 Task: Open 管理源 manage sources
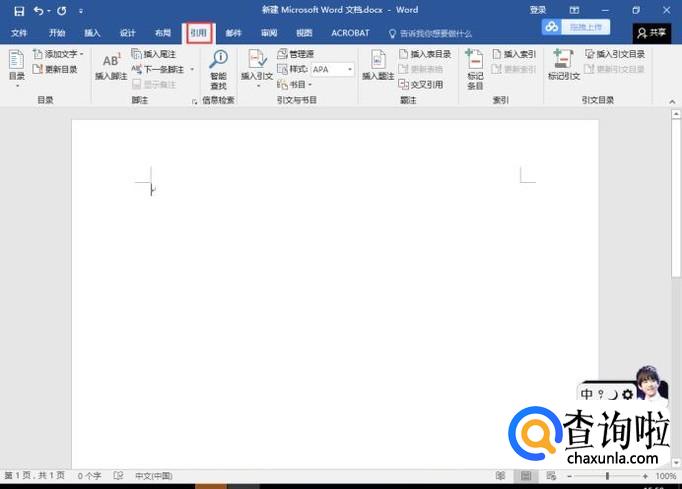pos(295,54)
